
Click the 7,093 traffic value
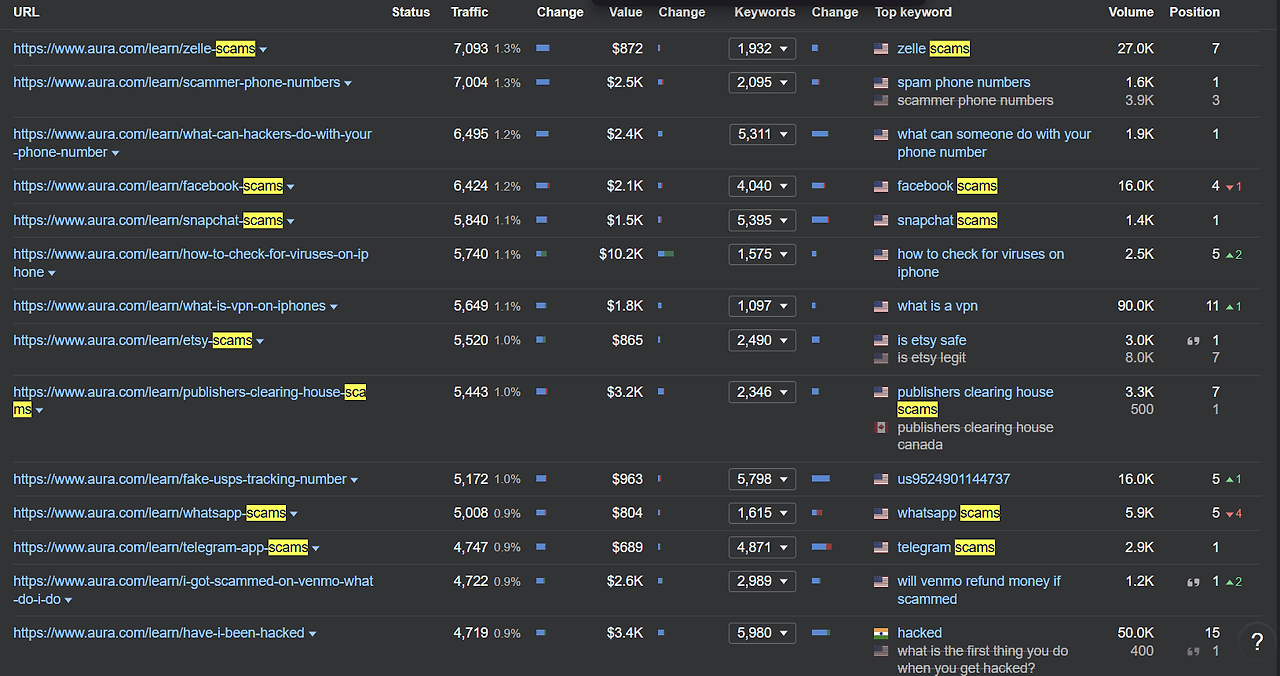click(x=470, y=48)
